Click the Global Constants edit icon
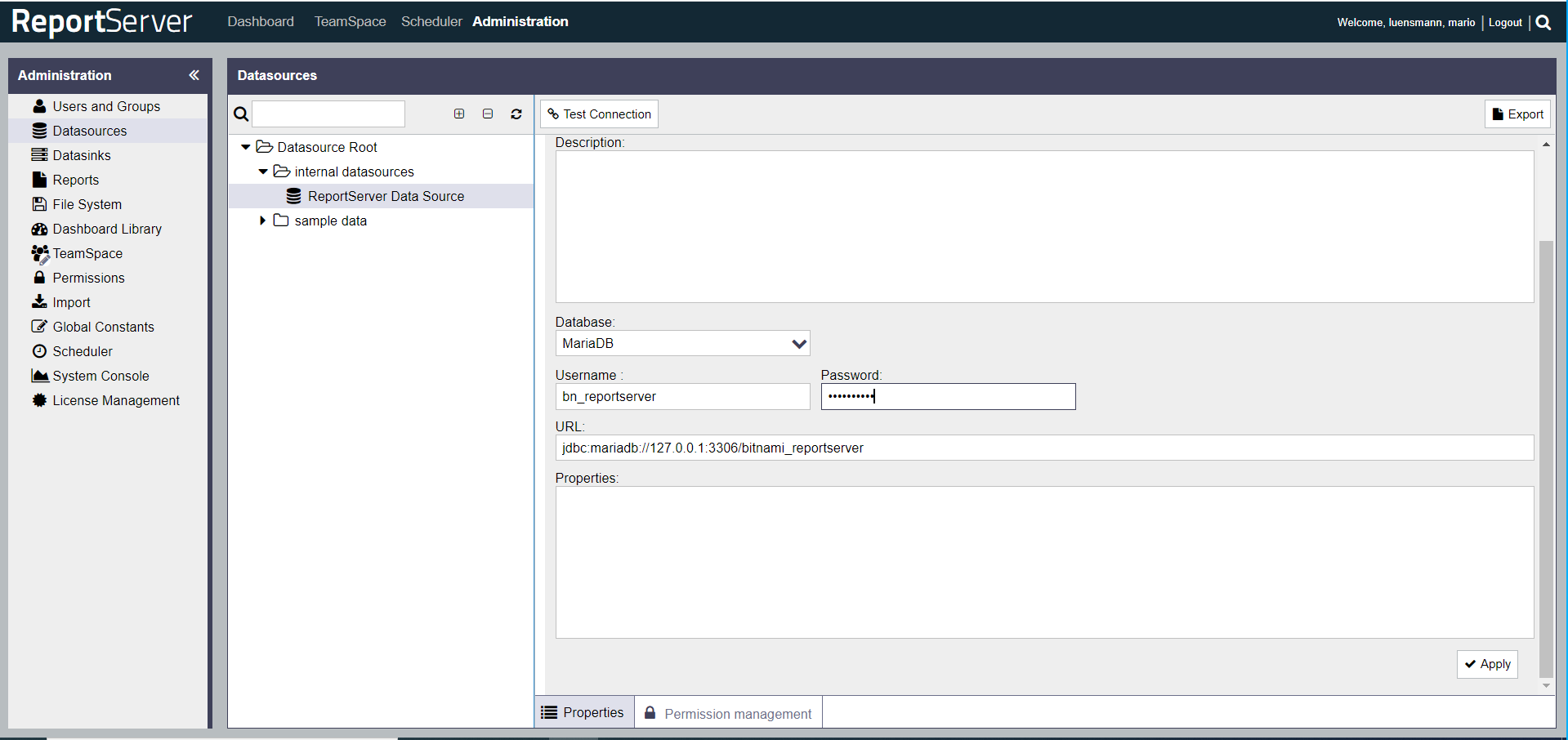The width and height of the screenshot is (1568, 740). click(39, 327)
